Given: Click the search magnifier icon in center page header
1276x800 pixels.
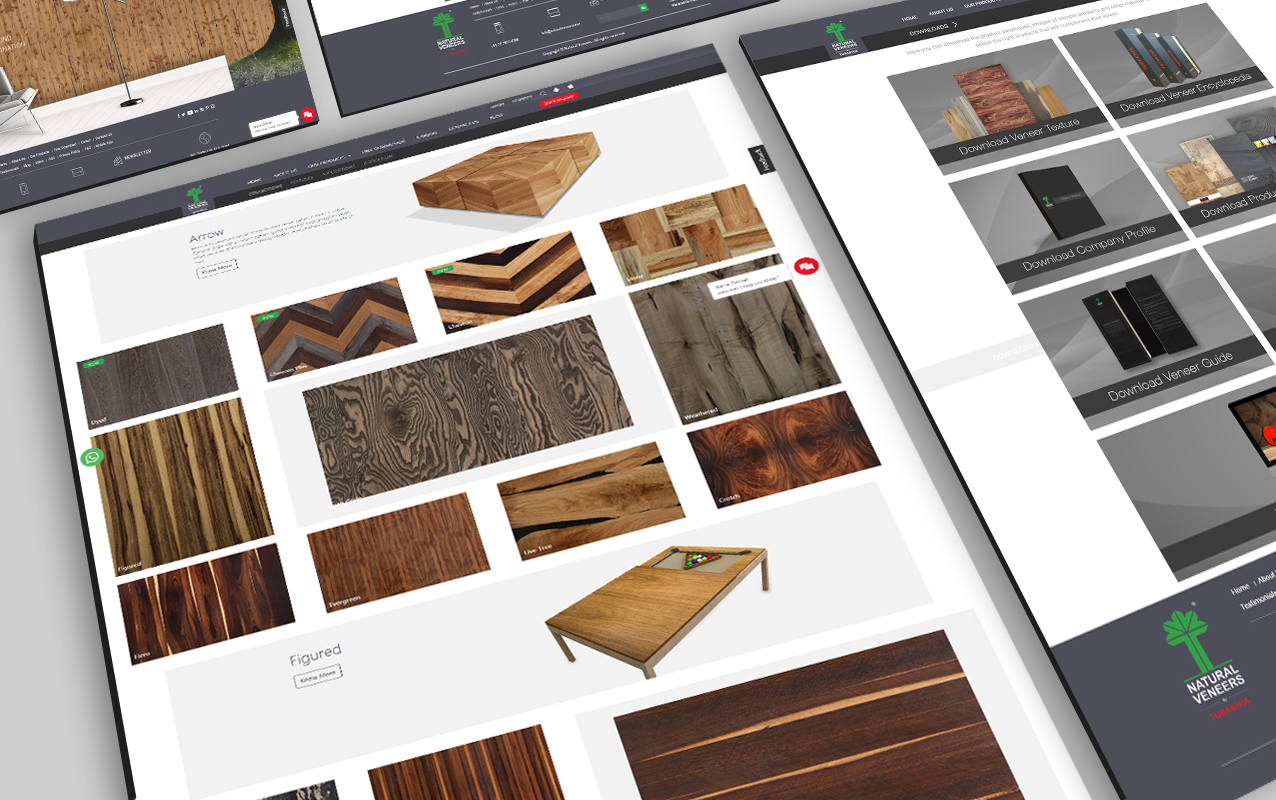Looking at the screenshot, I should point(543,94).
